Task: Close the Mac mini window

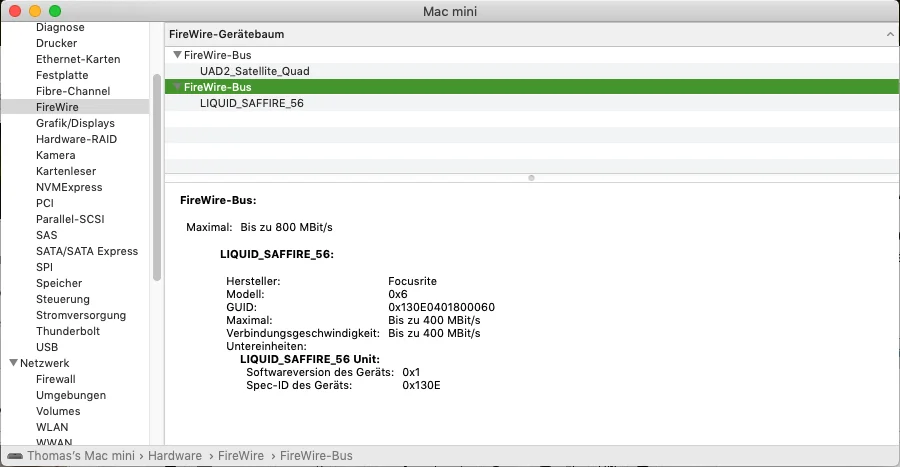Action: point(15,11)
